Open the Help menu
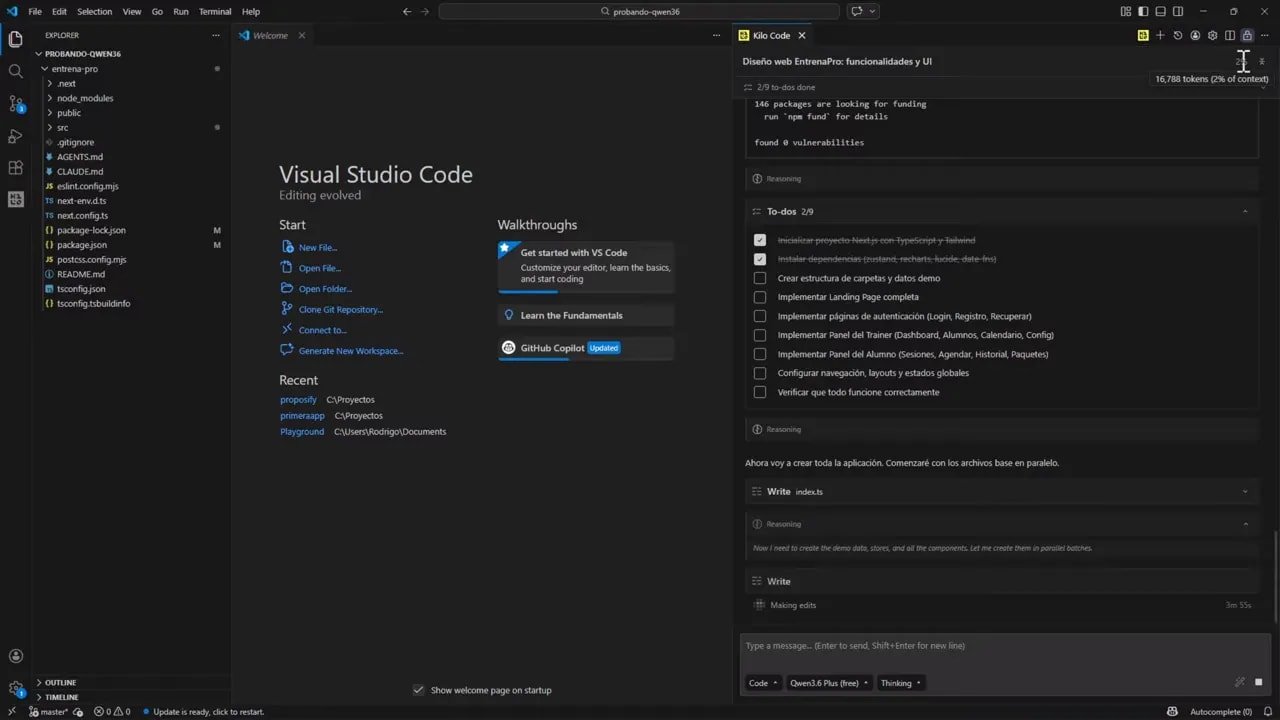 click(x=251, y=11)
